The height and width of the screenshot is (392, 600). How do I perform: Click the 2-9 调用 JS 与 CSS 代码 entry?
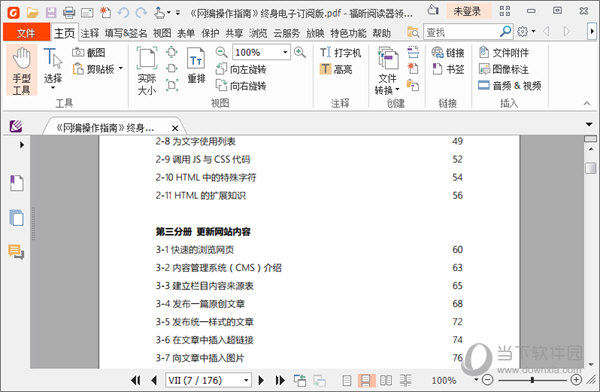click(203, 159)
